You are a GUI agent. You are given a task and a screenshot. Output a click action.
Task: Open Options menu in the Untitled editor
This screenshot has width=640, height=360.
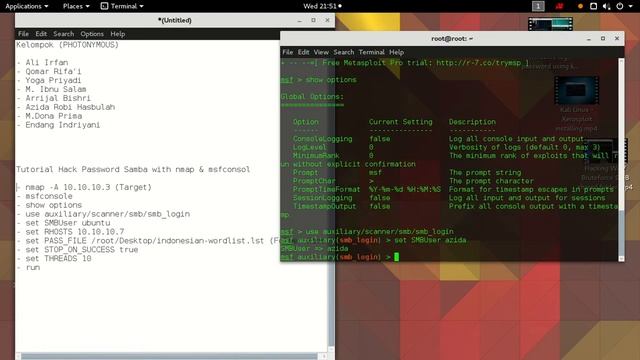click(x=92, y=34)
